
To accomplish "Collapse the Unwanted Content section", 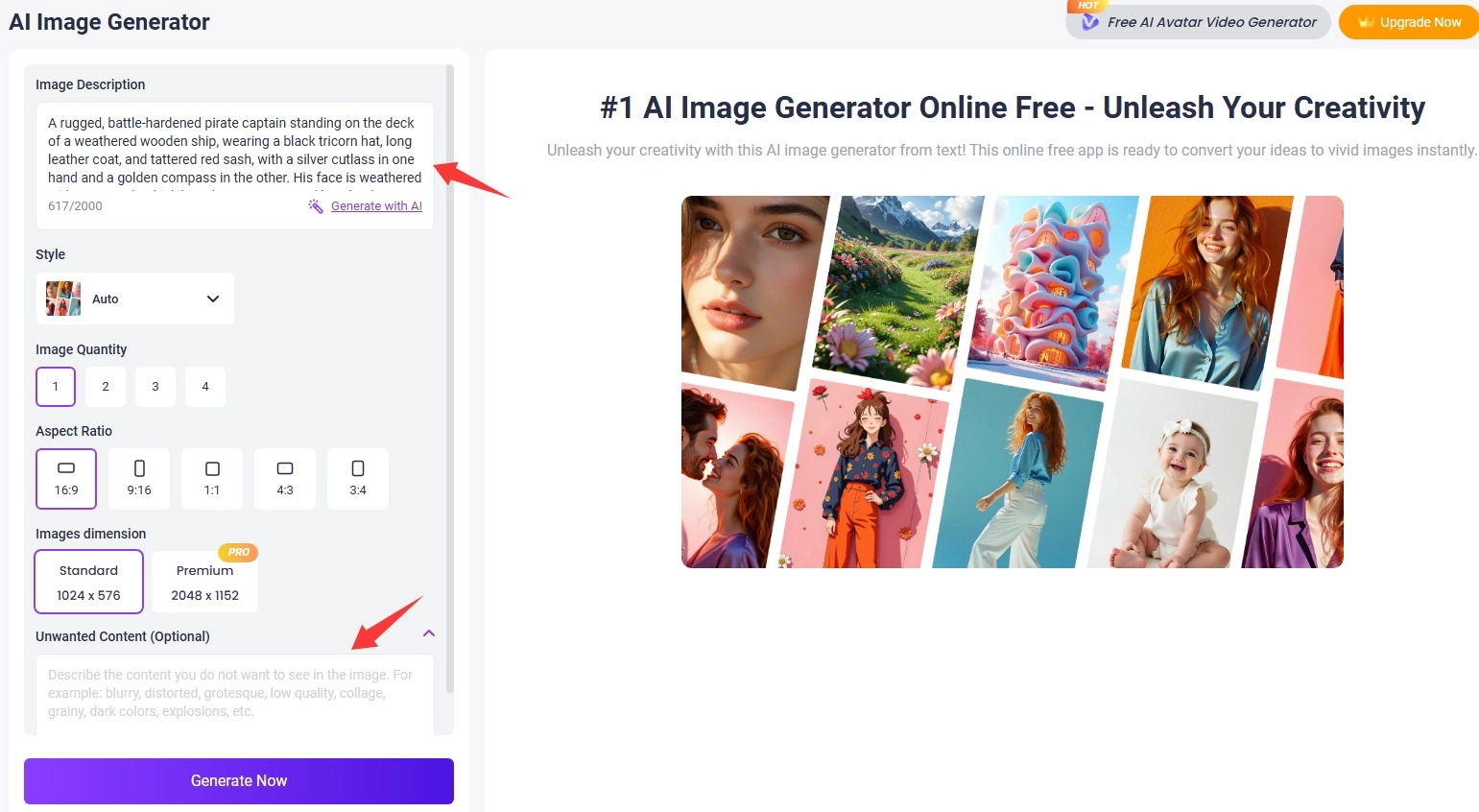I will tap(429, 633).
